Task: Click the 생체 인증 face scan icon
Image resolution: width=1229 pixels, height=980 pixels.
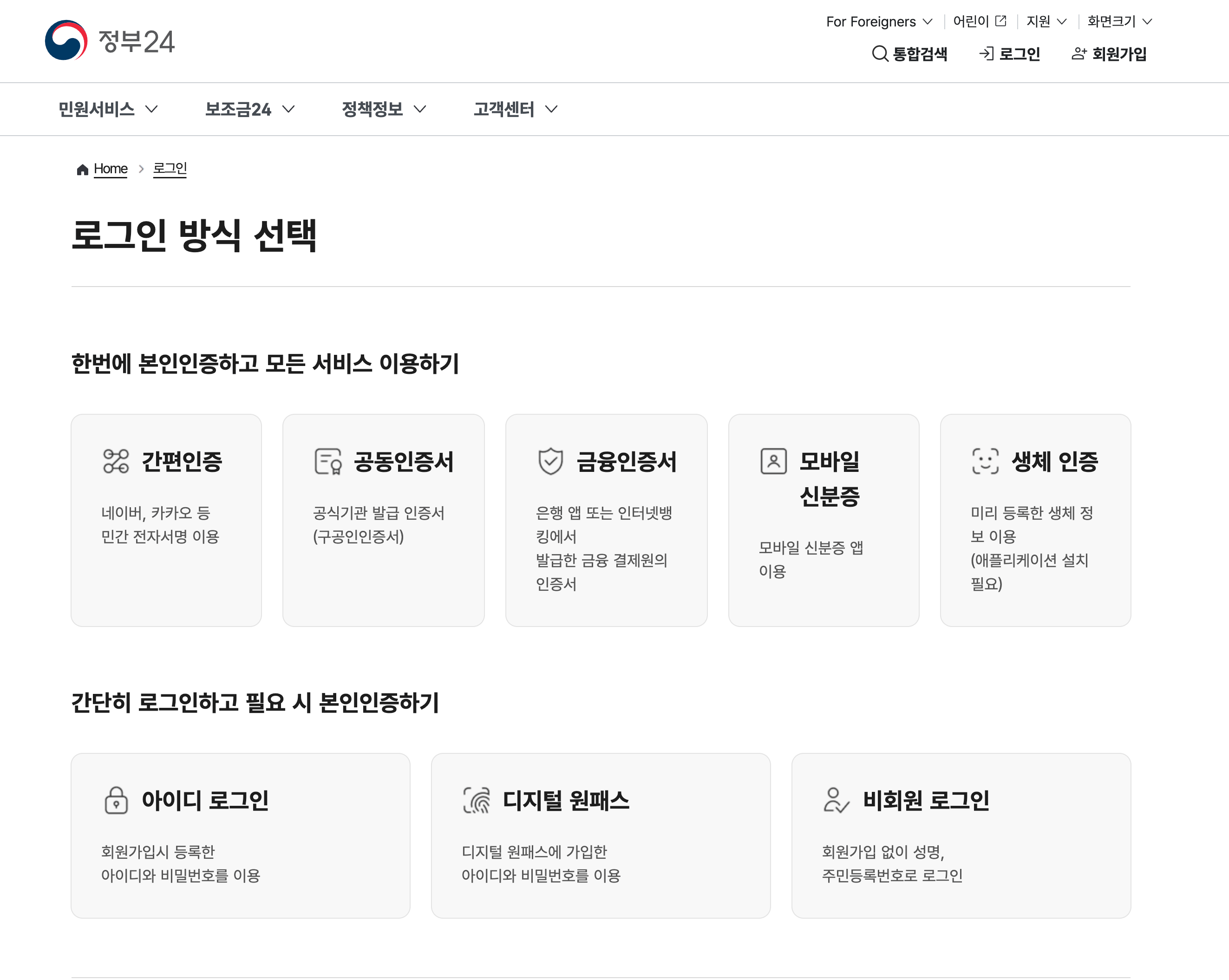Action: tap(985, 461)
